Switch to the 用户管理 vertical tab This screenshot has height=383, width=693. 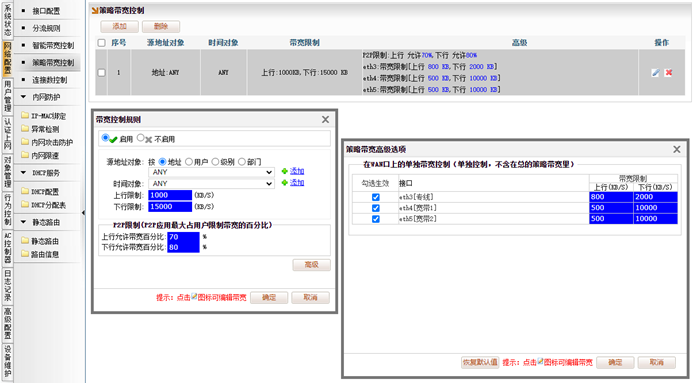click(x=8, y=96)
